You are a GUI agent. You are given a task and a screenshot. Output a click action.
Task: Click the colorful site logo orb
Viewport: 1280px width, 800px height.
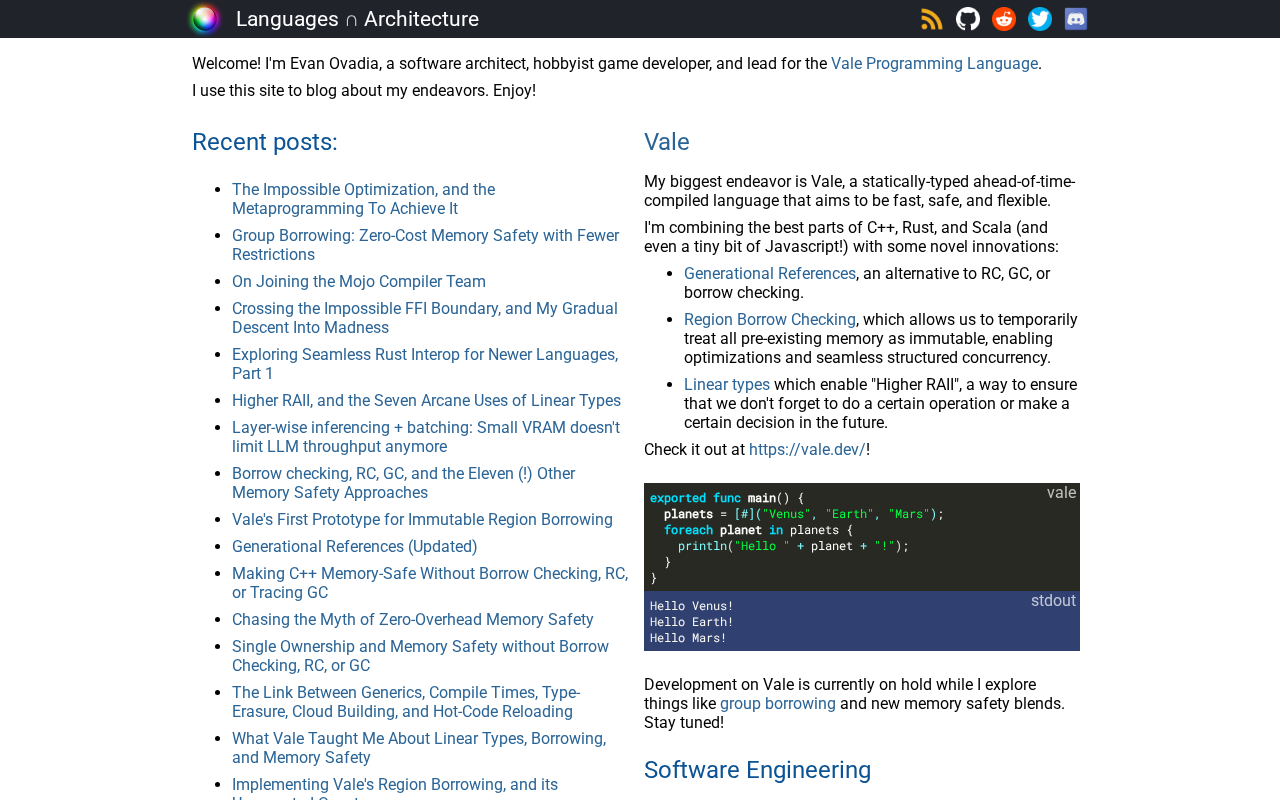point(205,19)
